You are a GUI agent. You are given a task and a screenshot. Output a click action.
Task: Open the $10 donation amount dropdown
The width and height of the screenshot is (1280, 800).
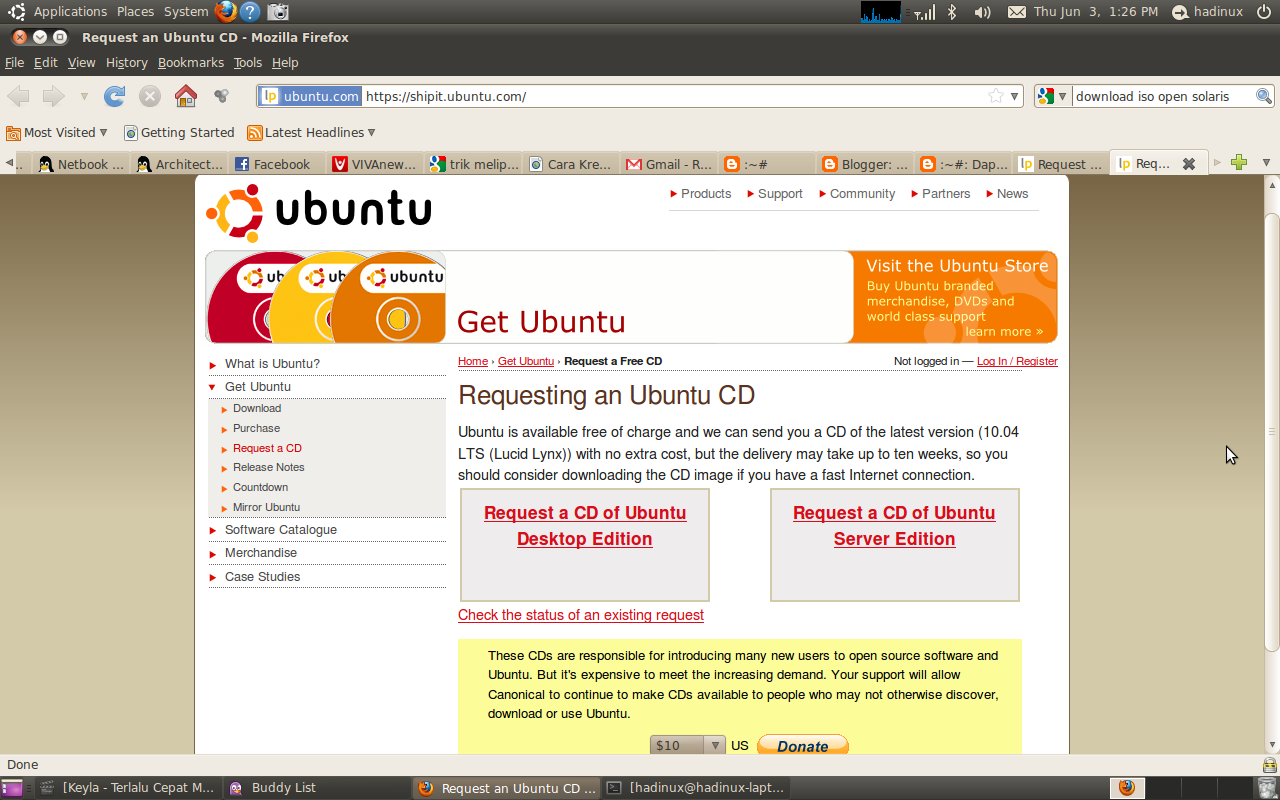pyautogui.click(x=713, y=745)
